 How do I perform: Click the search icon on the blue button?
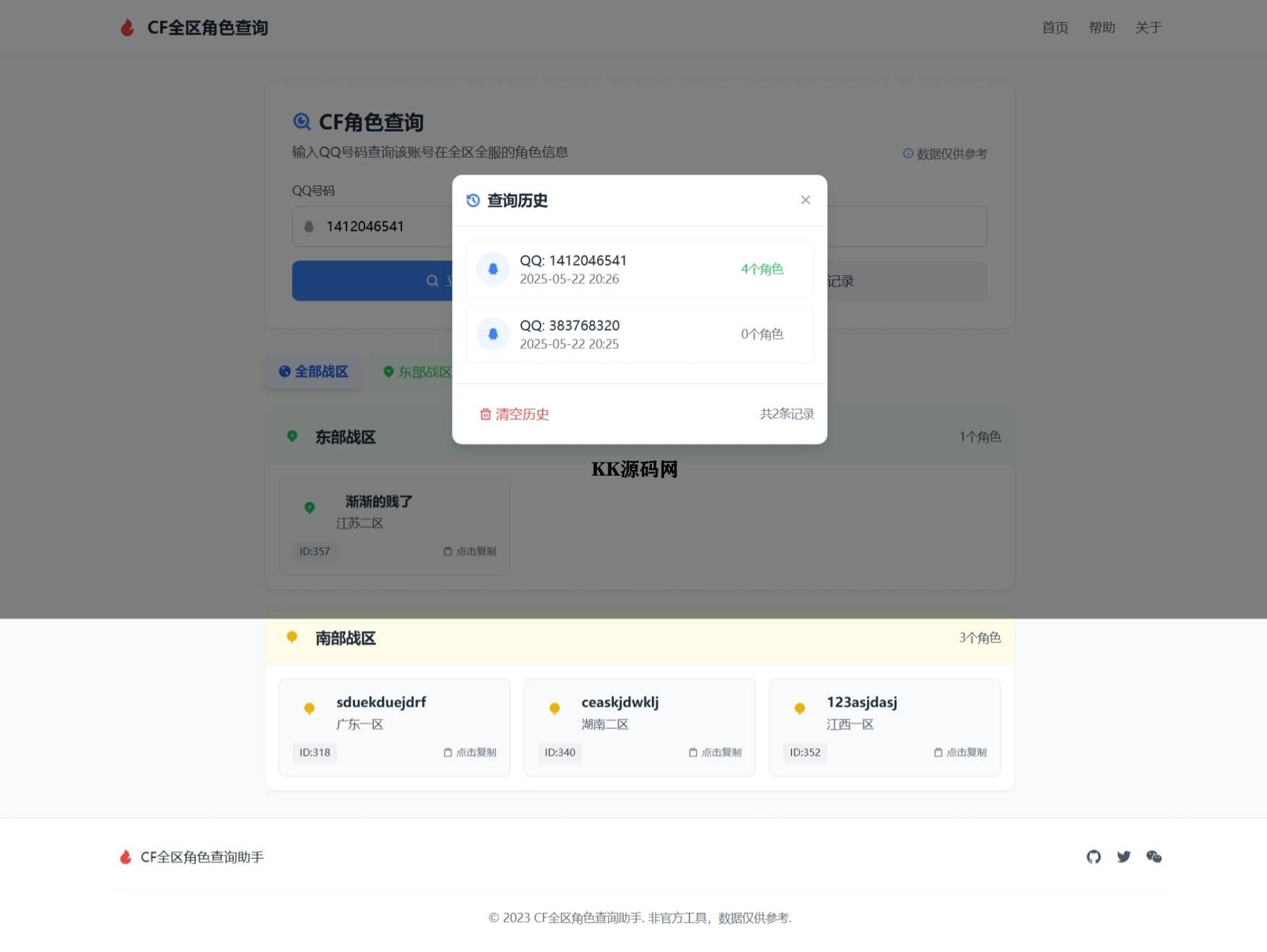[x=432, y=281]
